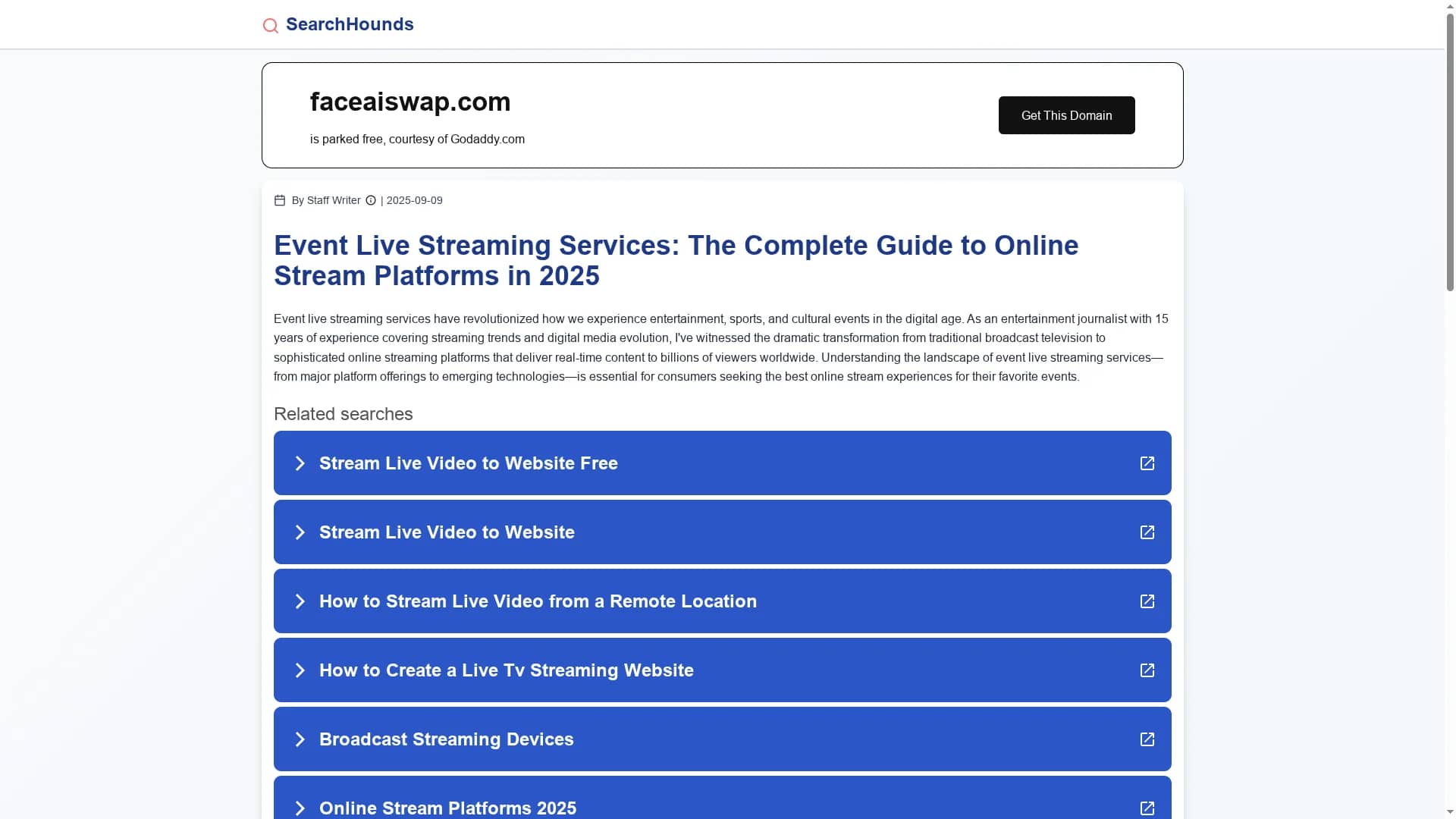Click the scrollbar down arrow
This screenshot has width=1456, height=819.
click(1450, 813)
